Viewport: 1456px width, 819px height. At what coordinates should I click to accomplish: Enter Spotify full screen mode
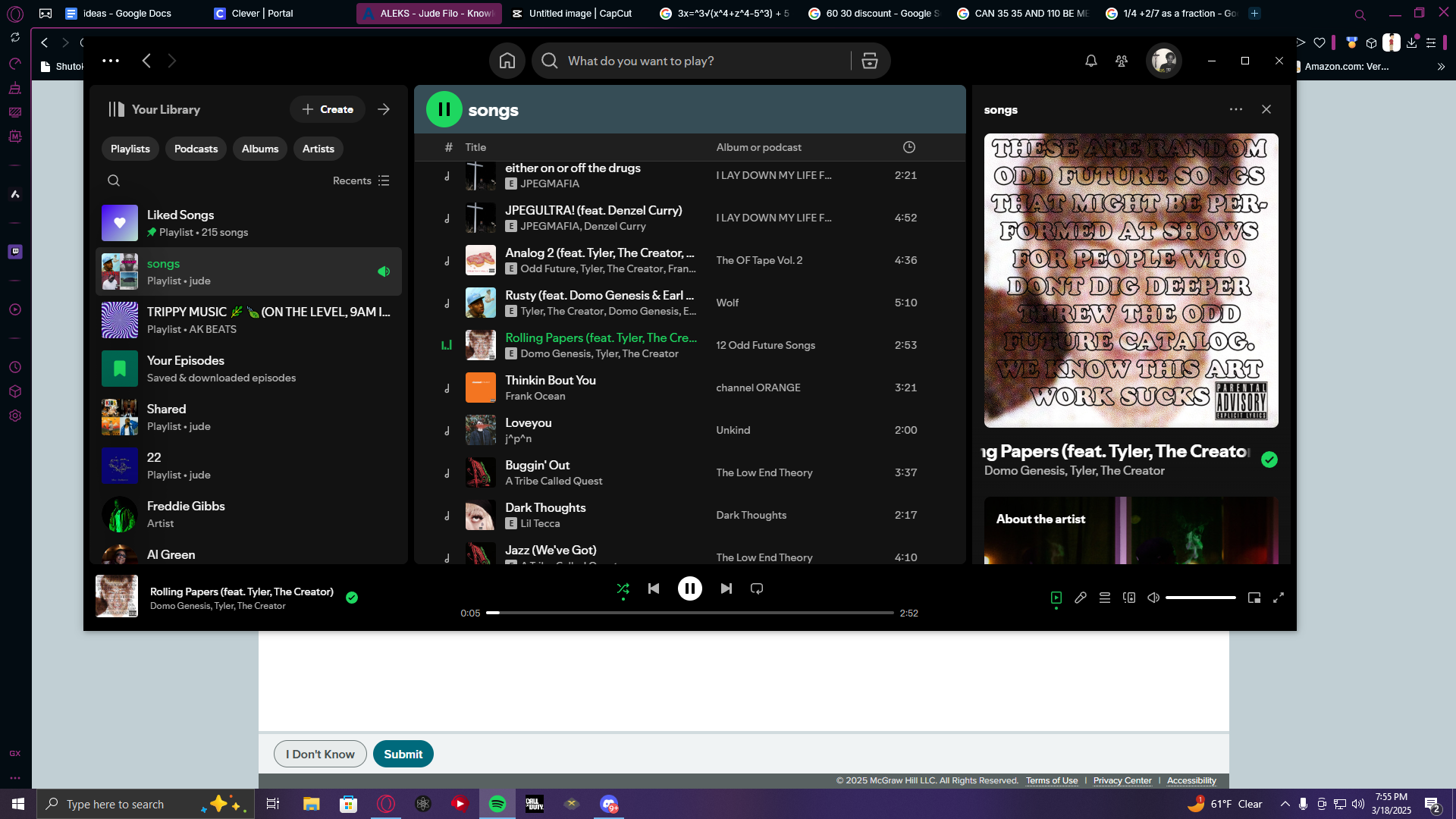pos(1279,598)
